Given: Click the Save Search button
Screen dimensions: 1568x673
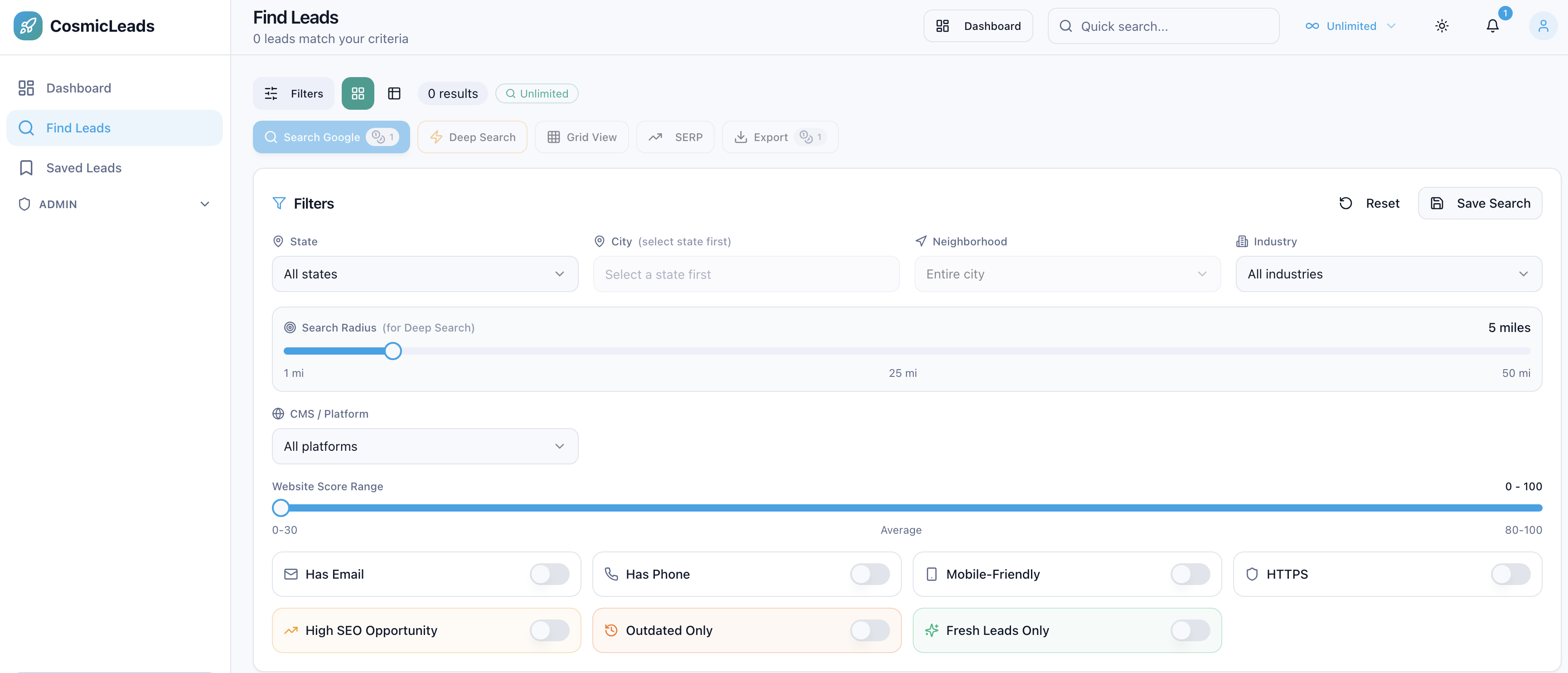Looking at the screenshot, I should coord(1481,203).
